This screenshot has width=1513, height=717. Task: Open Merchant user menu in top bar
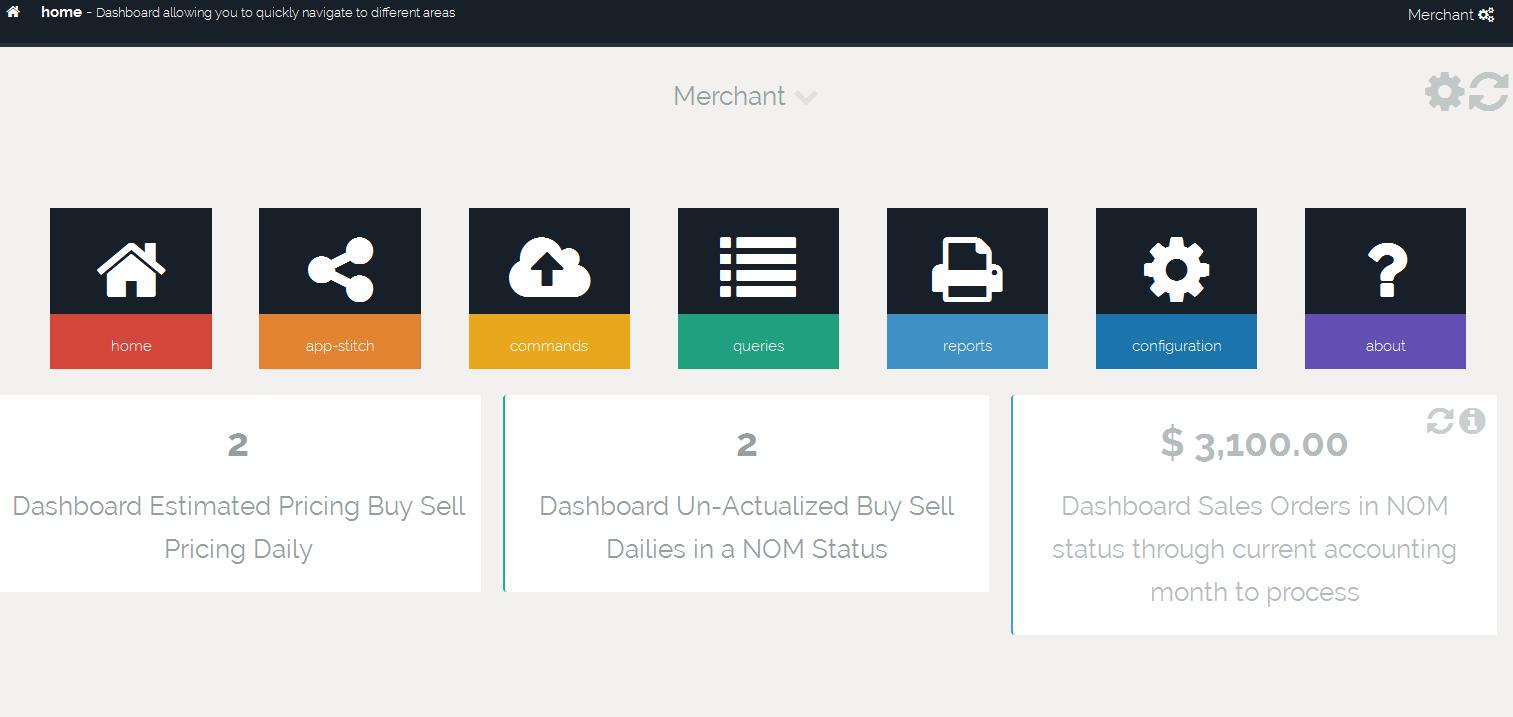(x=1450, y=15)
